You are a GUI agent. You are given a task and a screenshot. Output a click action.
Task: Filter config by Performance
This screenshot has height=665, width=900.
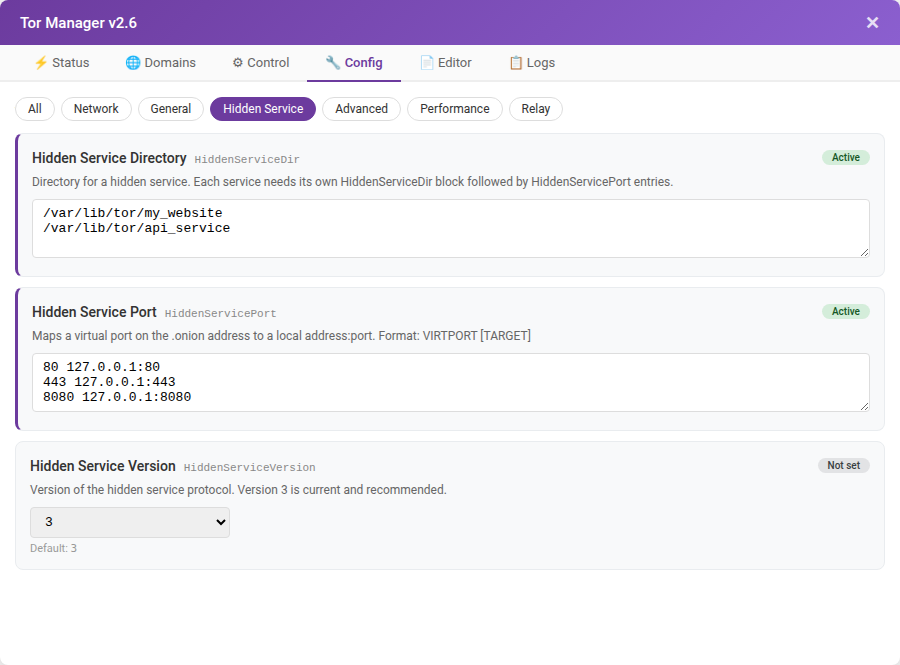(x=455, y=109)
